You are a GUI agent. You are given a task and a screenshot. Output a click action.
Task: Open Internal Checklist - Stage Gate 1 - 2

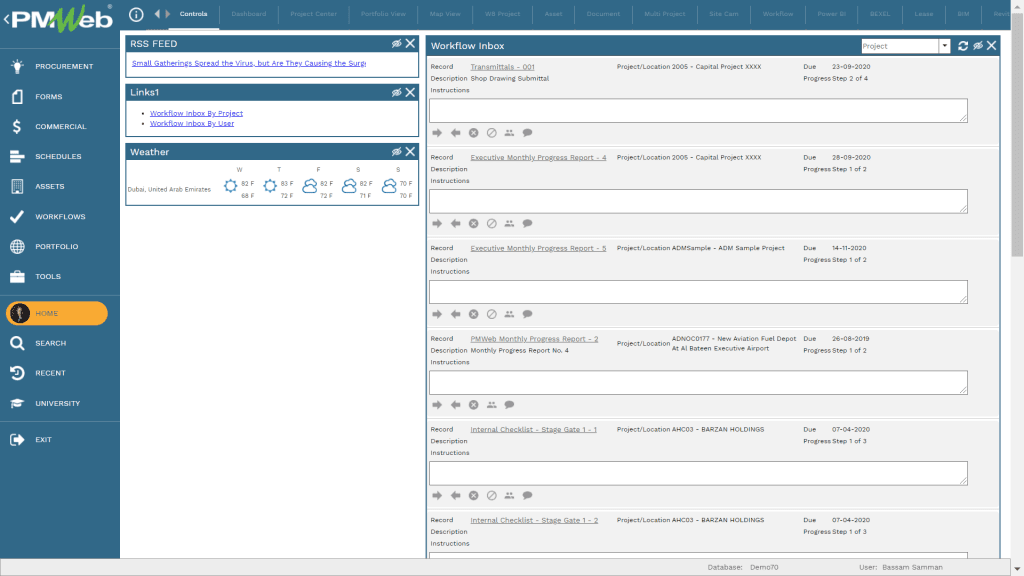[534, 520]
